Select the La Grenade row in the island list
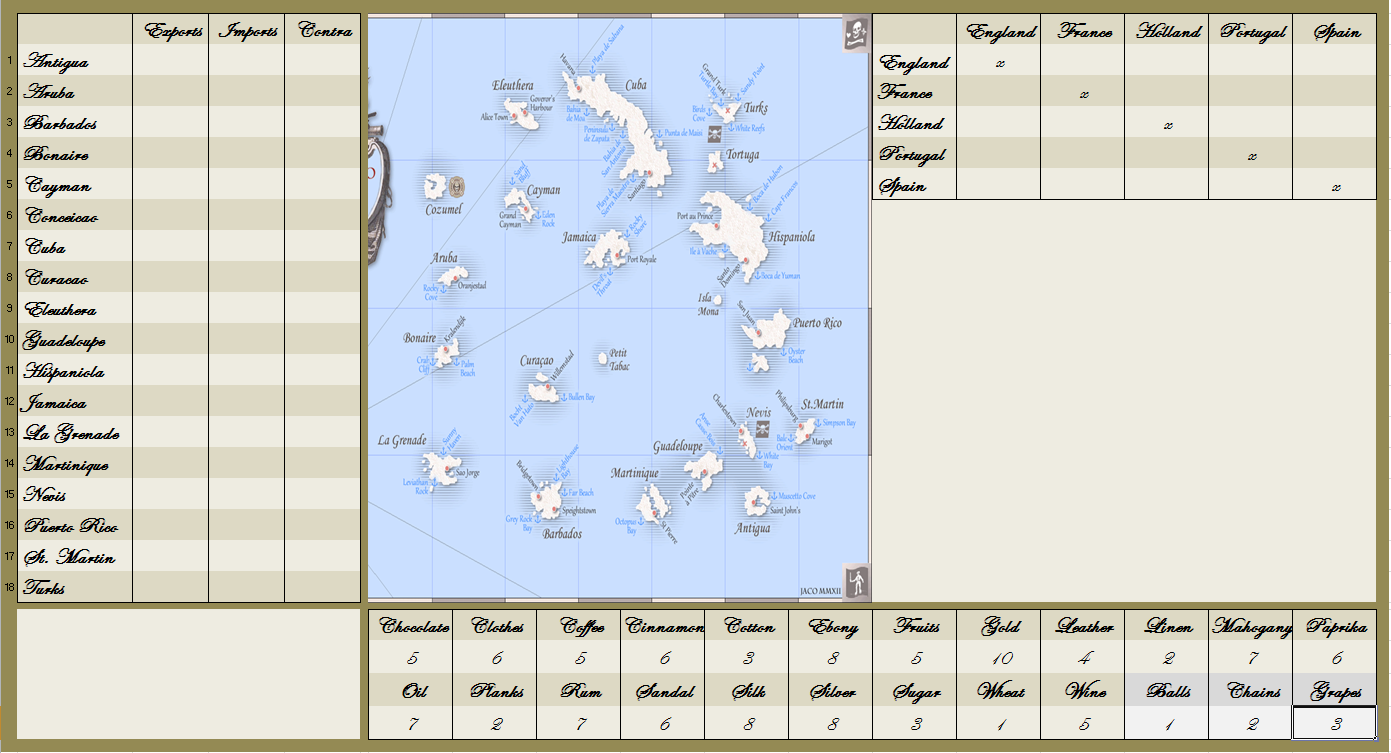 [x=189, y=433]
